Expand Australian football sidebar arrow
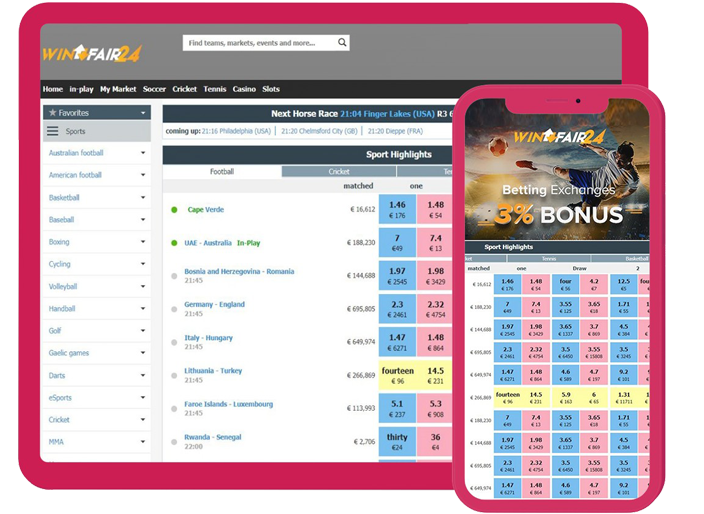The width and height of the screenshot is (704, 514). 143,153
